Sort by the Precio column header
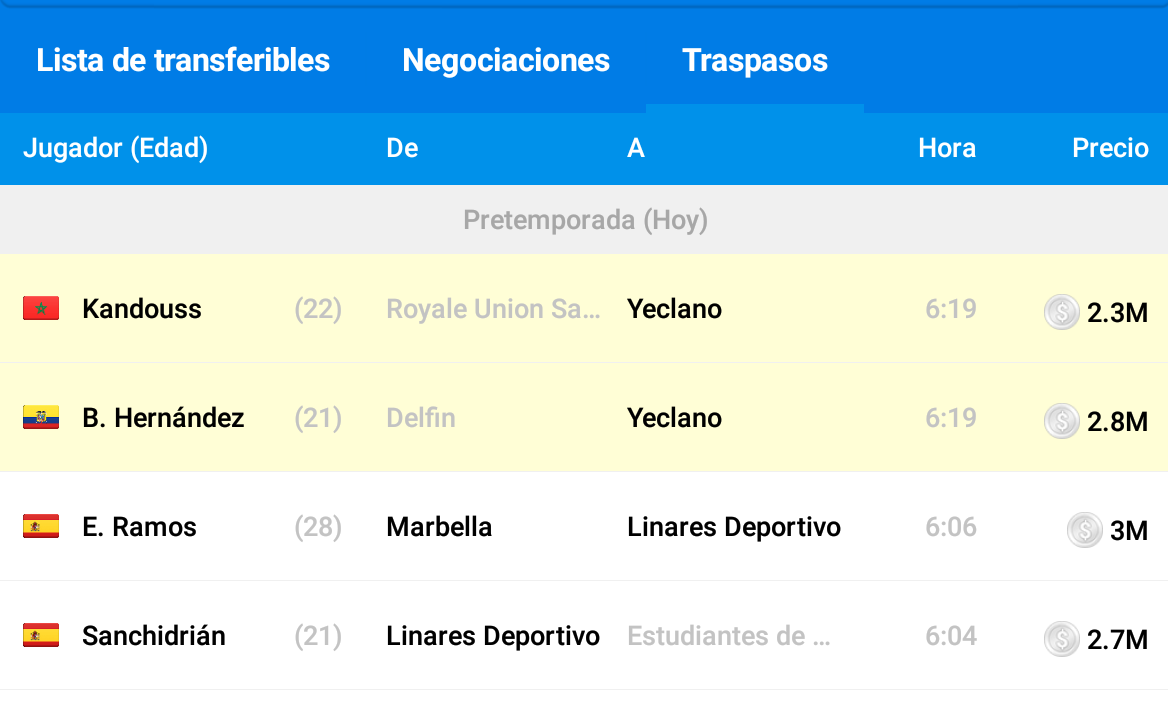Image resolution: width=1168 pixels, height=720 pixels. 1110,147
